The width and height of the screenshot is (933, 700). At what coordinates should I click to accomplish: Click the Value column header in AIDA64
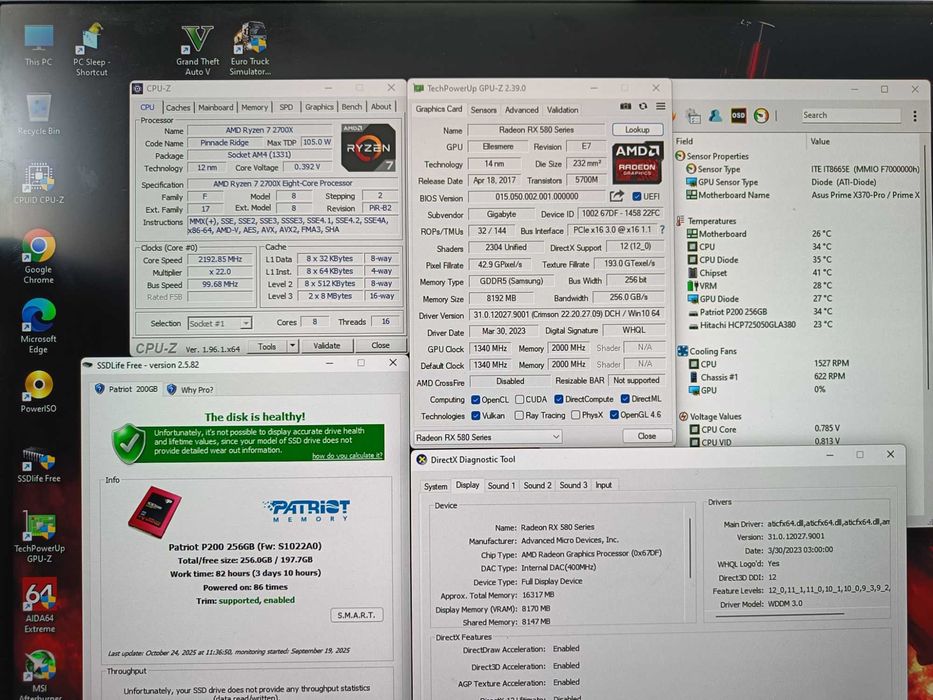(820, 142)
